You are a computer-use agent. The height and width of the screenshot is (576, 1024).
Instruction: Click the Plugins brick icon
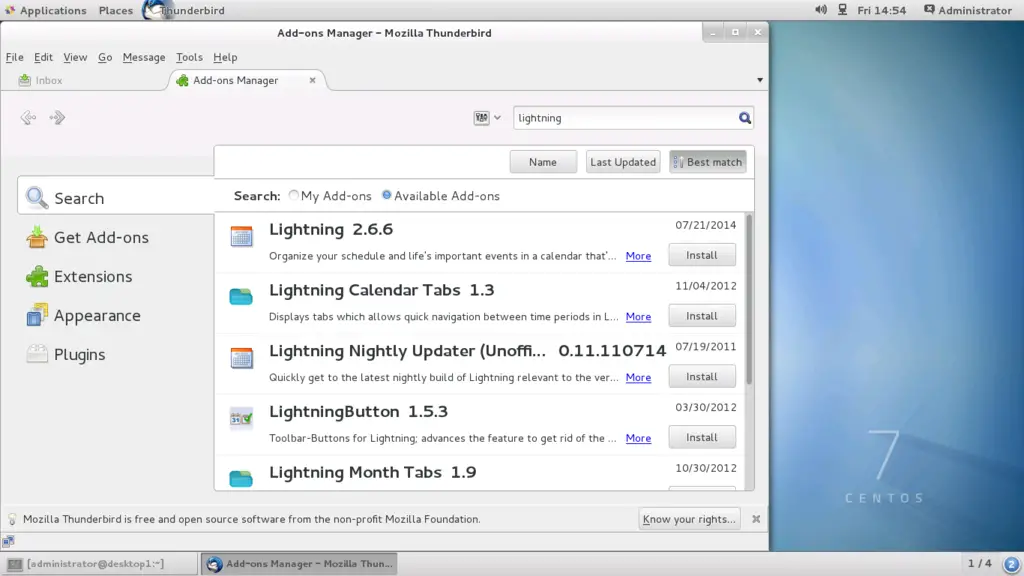(x=37, y=354)
